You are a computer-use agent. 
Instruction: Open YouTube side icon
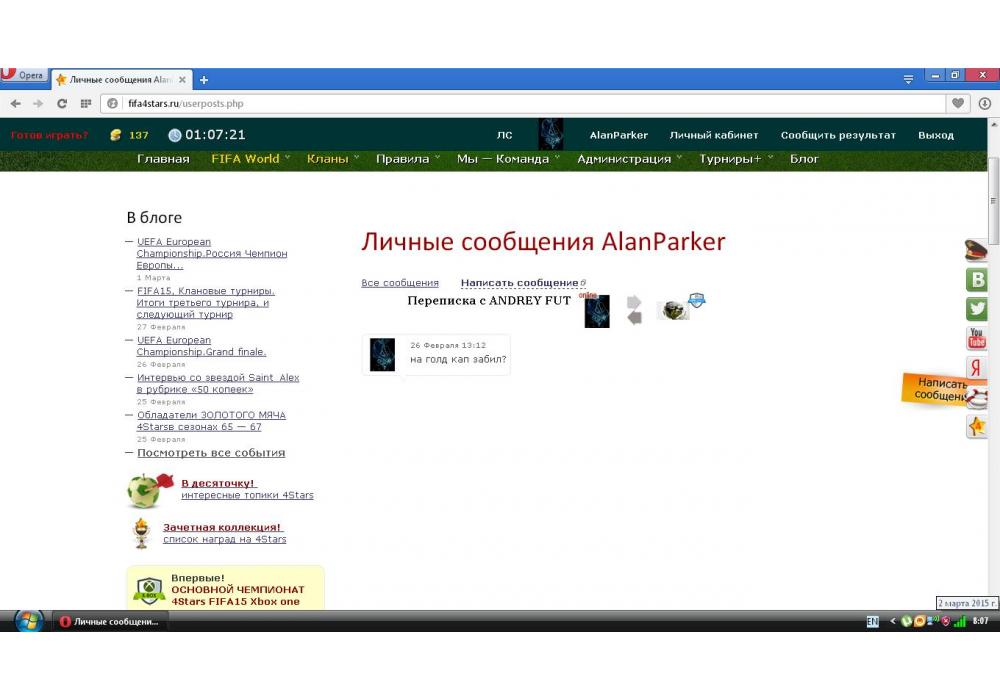pos(976,338)
